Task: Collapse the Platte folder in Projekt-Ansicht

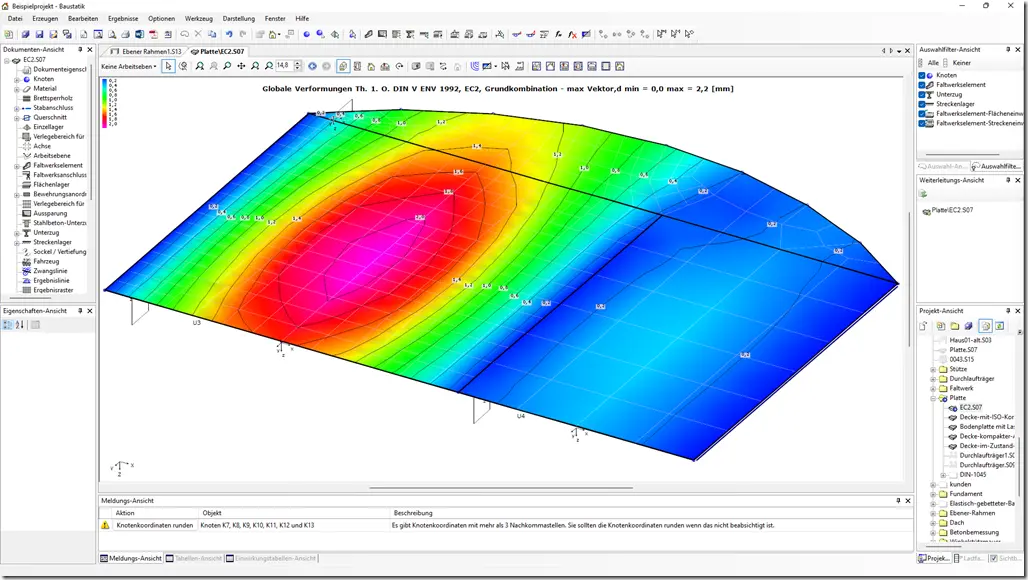Action: [x=933, y=398]
